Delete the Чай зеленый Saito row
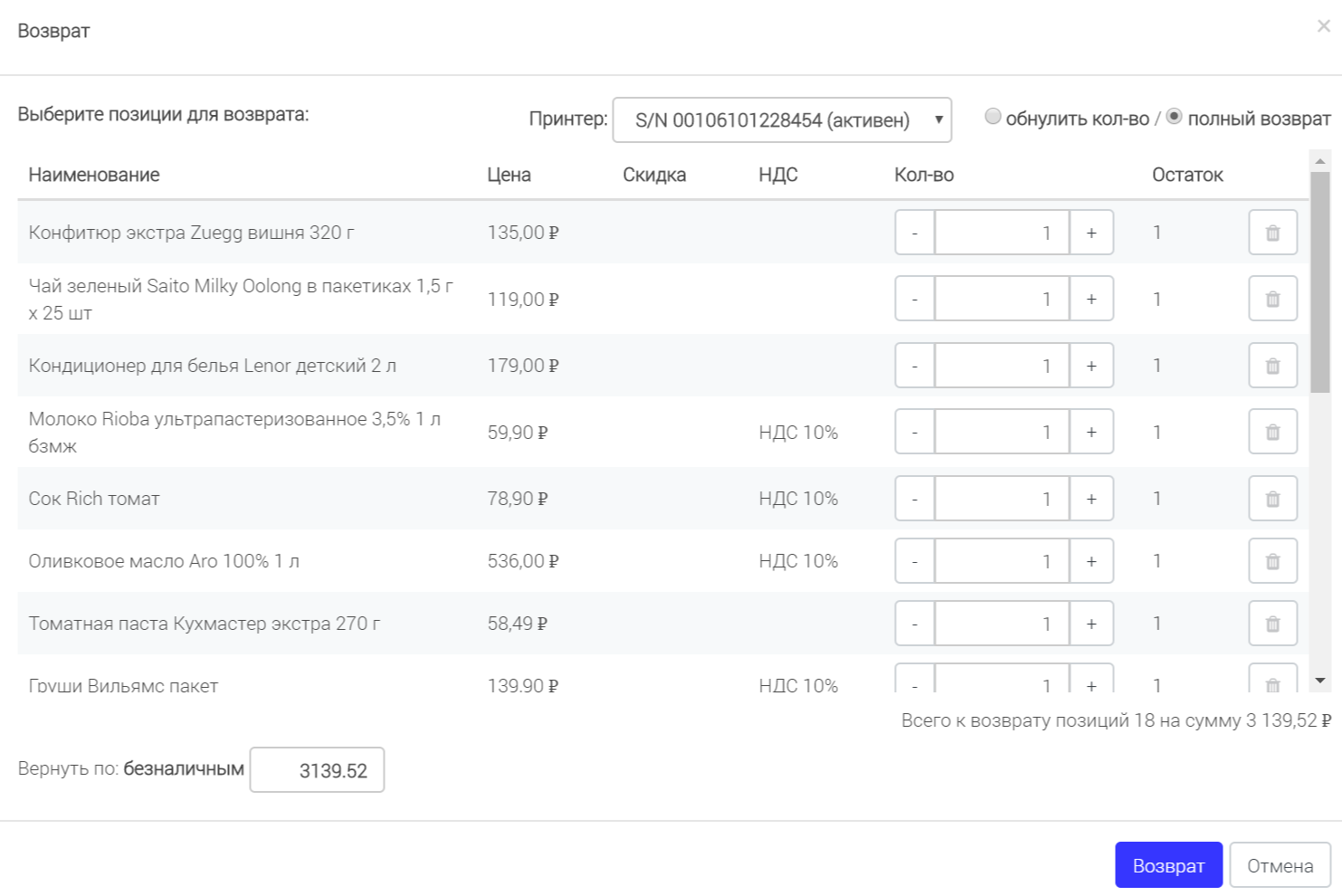The height and width of the screenshot is (896, 1342). (x=1272, y=299)
